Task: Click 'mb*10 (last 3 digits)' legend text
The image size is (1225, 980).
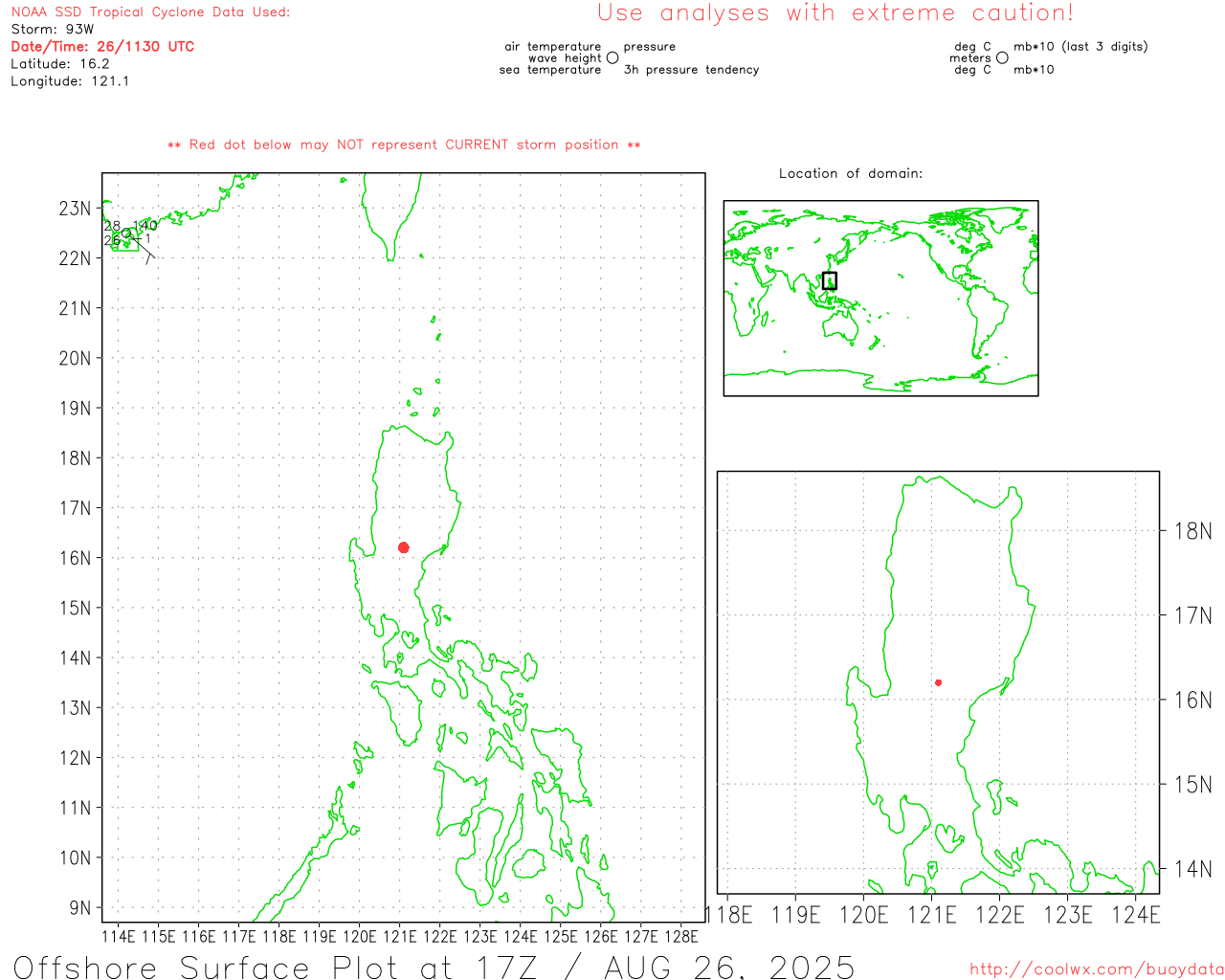Action: [x=1080, y=47]
